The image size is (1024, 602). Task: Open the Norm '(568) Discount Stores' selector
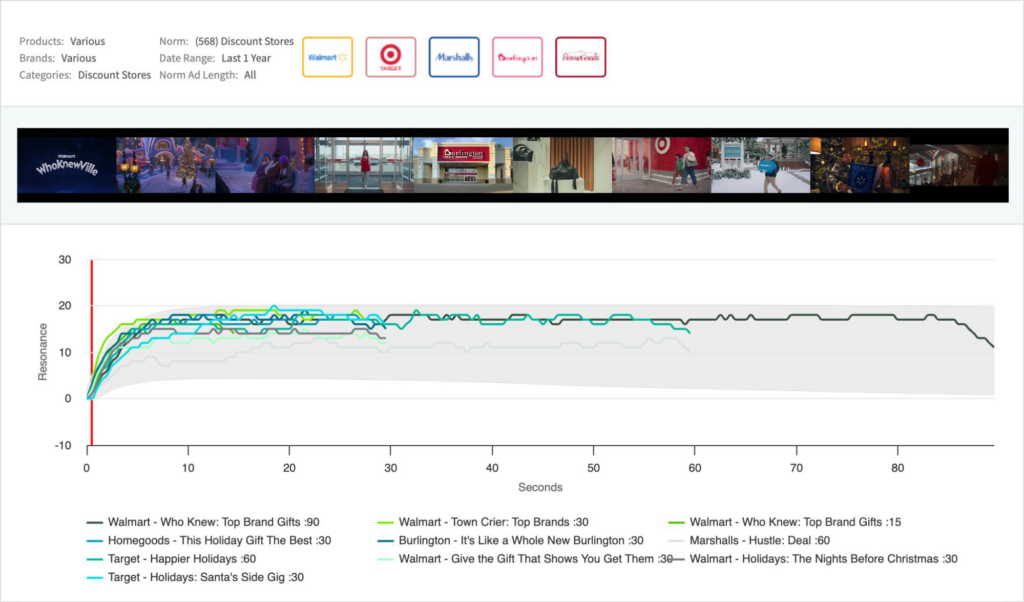[243, 42]
